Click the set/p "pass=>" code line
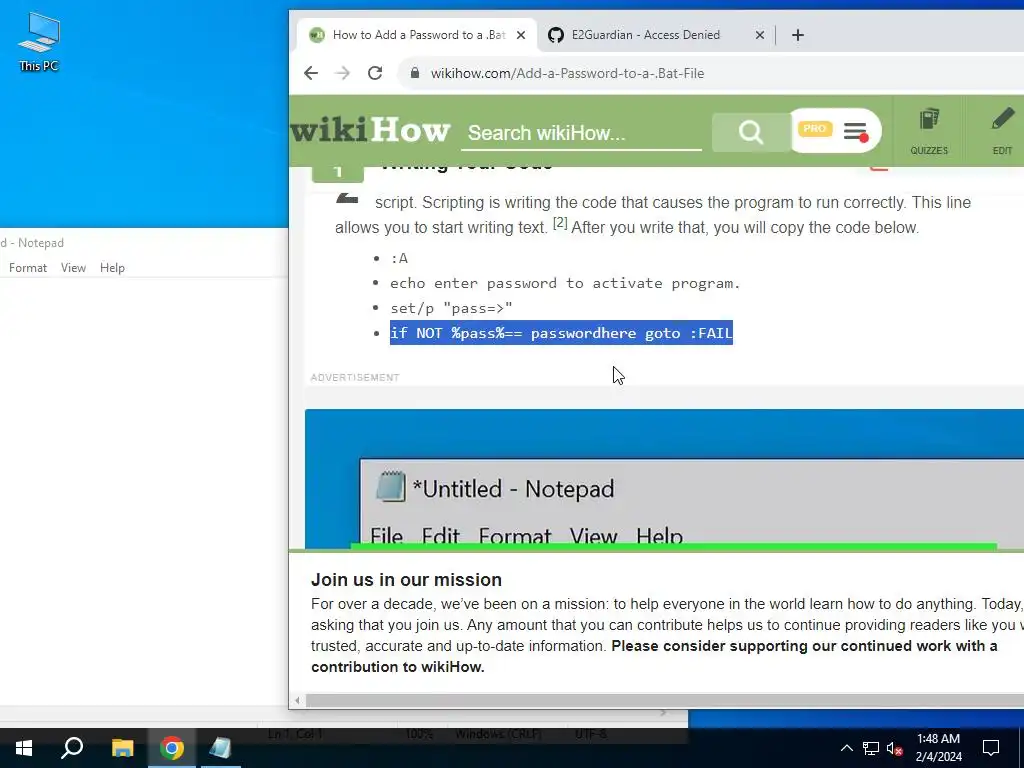The image size is (1024, 768). tap(451, 308)
